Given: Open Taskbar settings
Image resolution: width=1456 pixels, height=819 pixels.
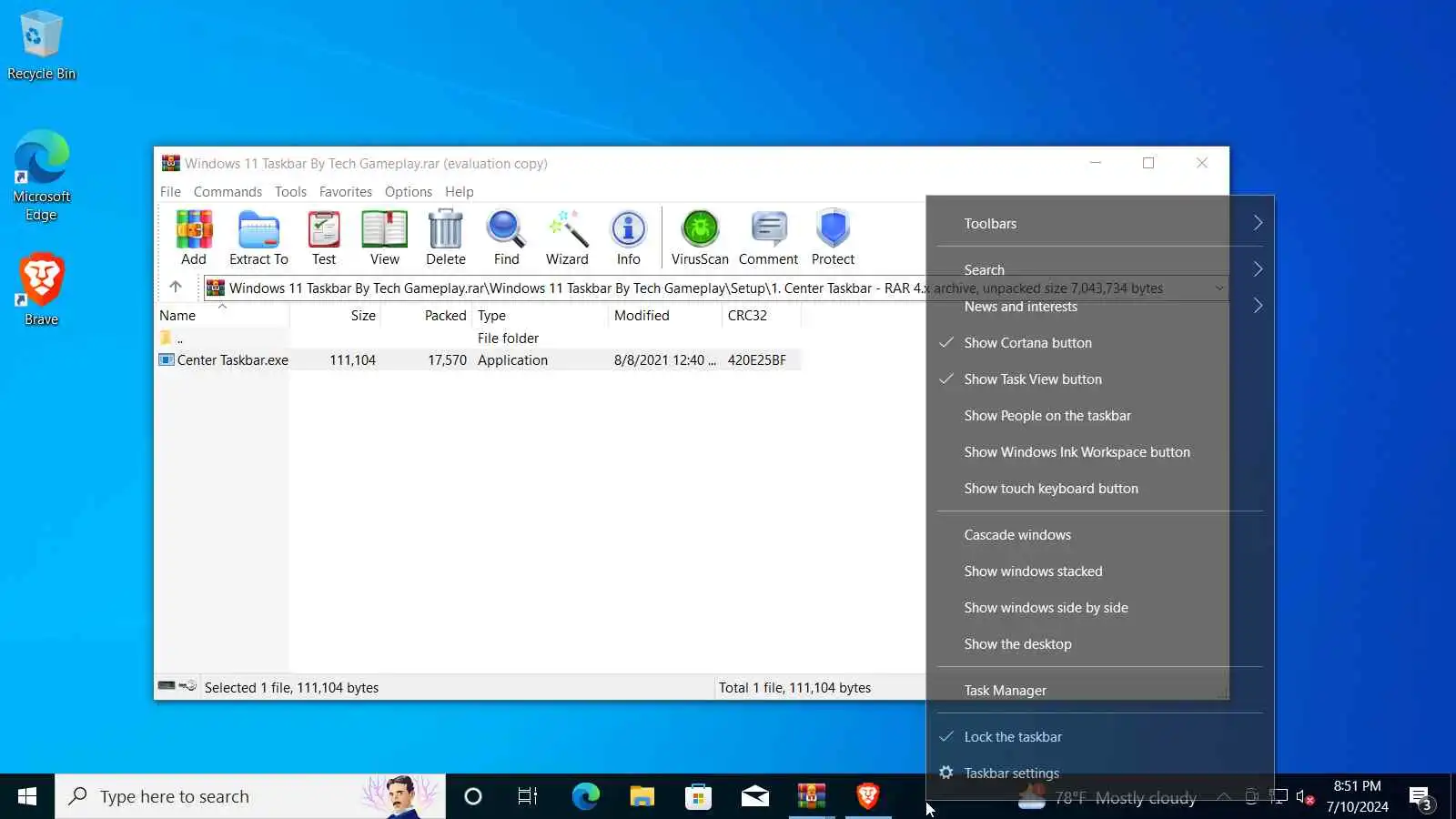Looking at the screenshot, I should [1100, 773].
